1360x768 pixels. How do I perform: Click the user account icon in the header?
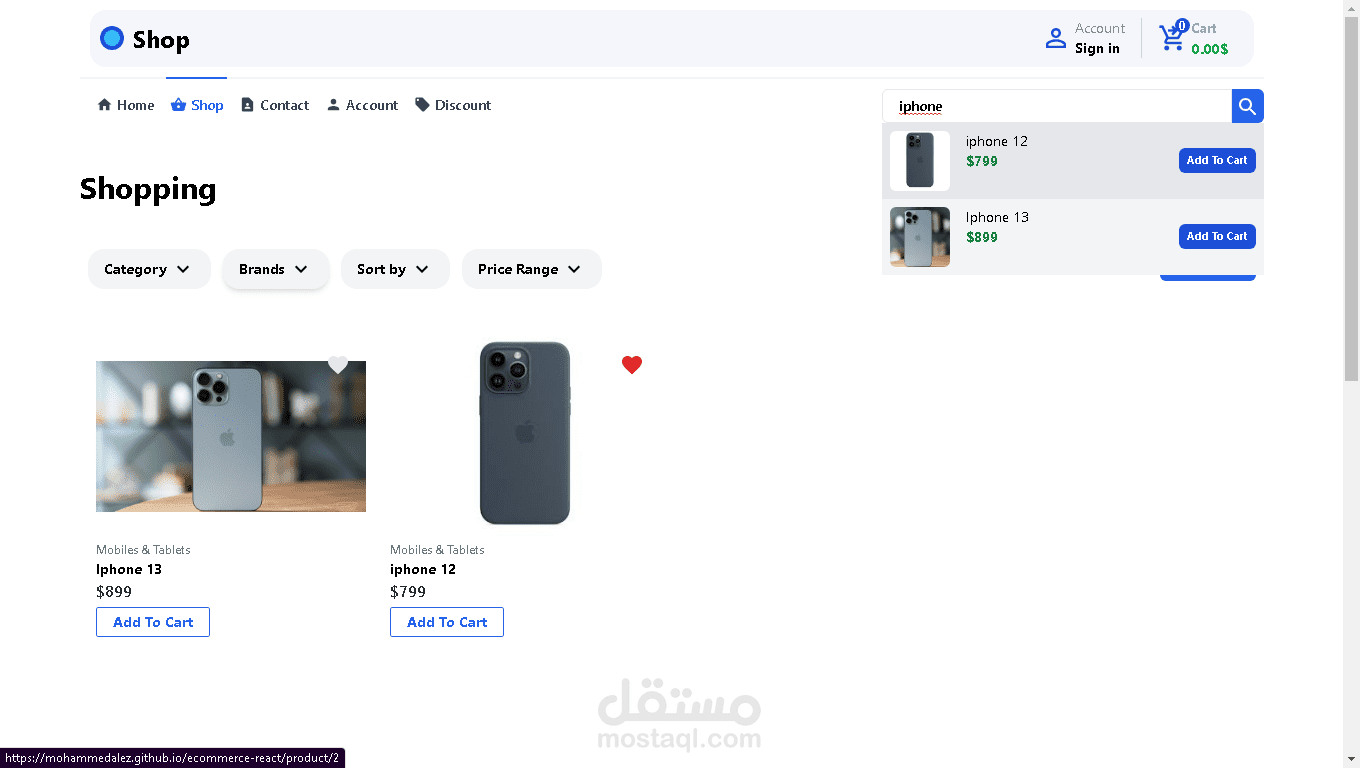point(1055,39)
